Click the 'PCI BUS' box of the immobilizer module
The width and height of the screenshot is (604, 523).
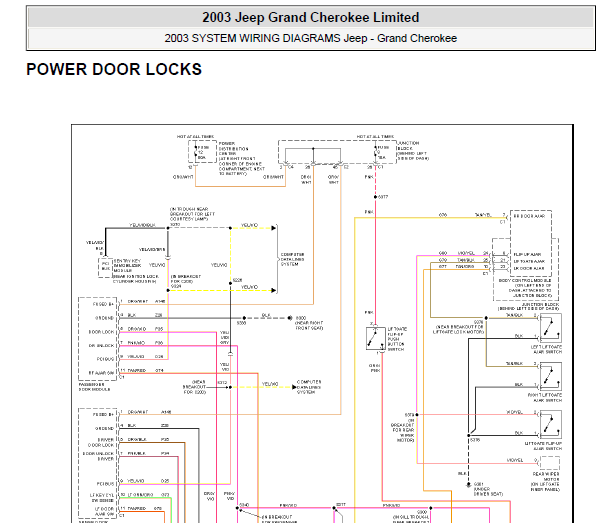point(106,267)
